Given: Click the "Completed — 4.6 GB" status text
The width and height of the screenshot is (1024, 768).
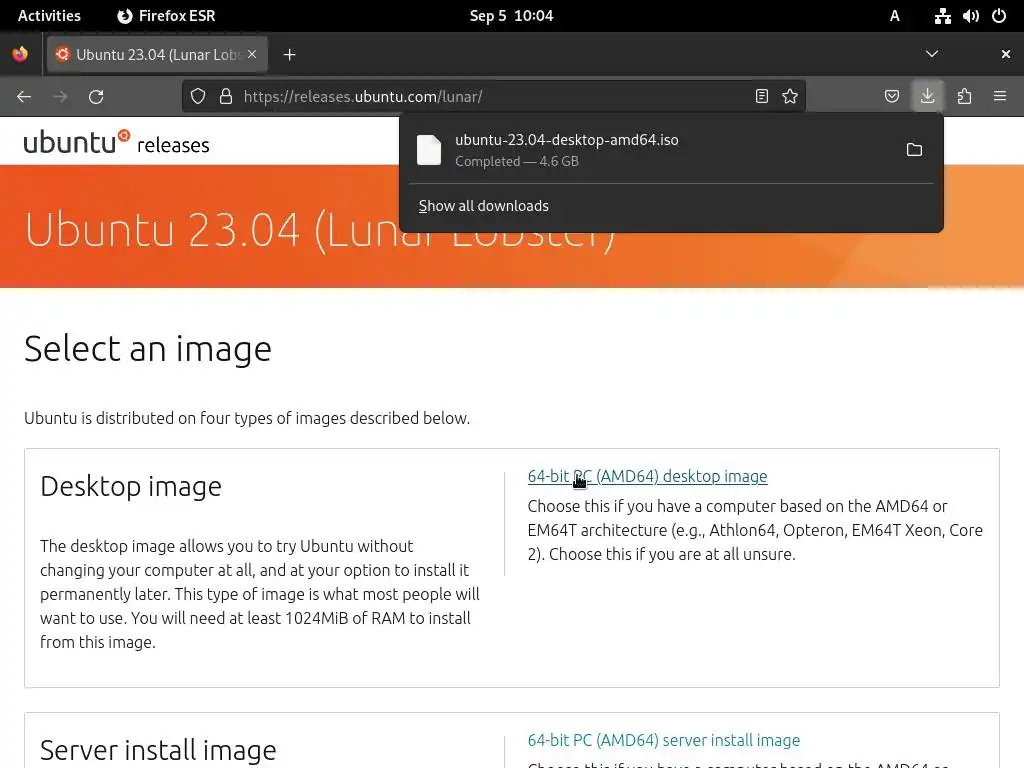Looking at the screenshot, I should [x=517, y=161].
